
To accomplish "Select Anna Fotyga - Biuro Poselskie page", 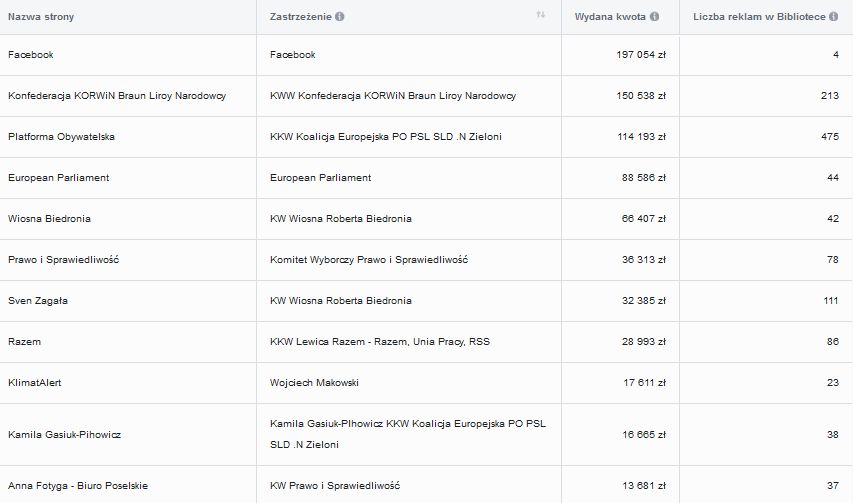I will [x=78, y=486].
